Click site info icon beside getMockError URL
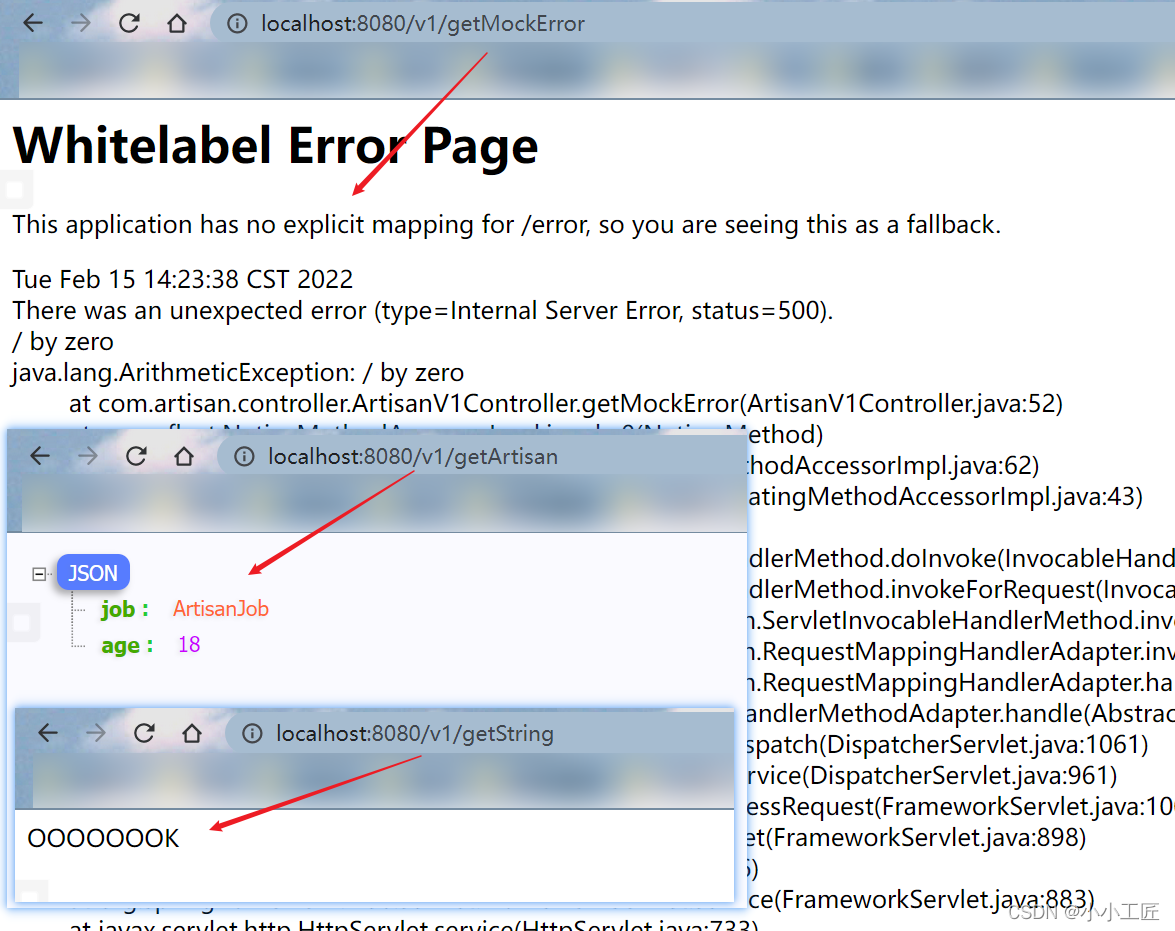 pyautogui.click(x=237, y=24)
